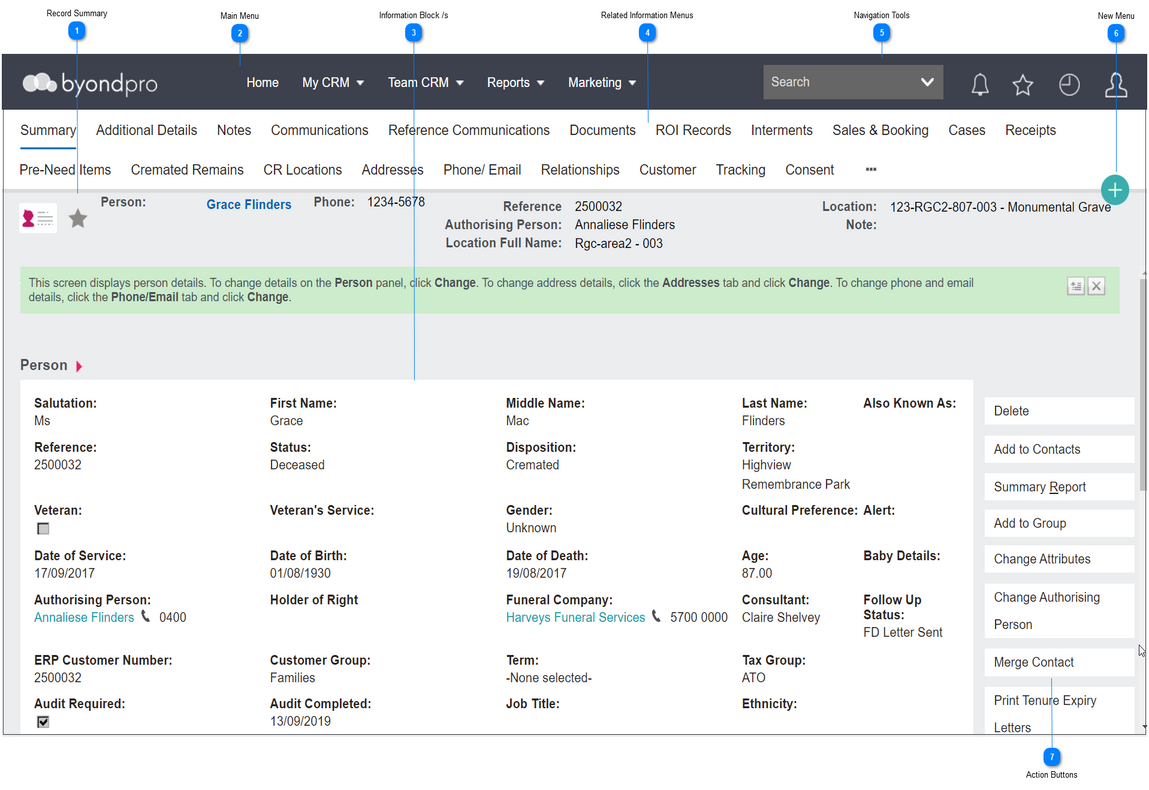Click the byondpro logo
This screenshot has height=790, width=1149.
(x=90, y=84)
